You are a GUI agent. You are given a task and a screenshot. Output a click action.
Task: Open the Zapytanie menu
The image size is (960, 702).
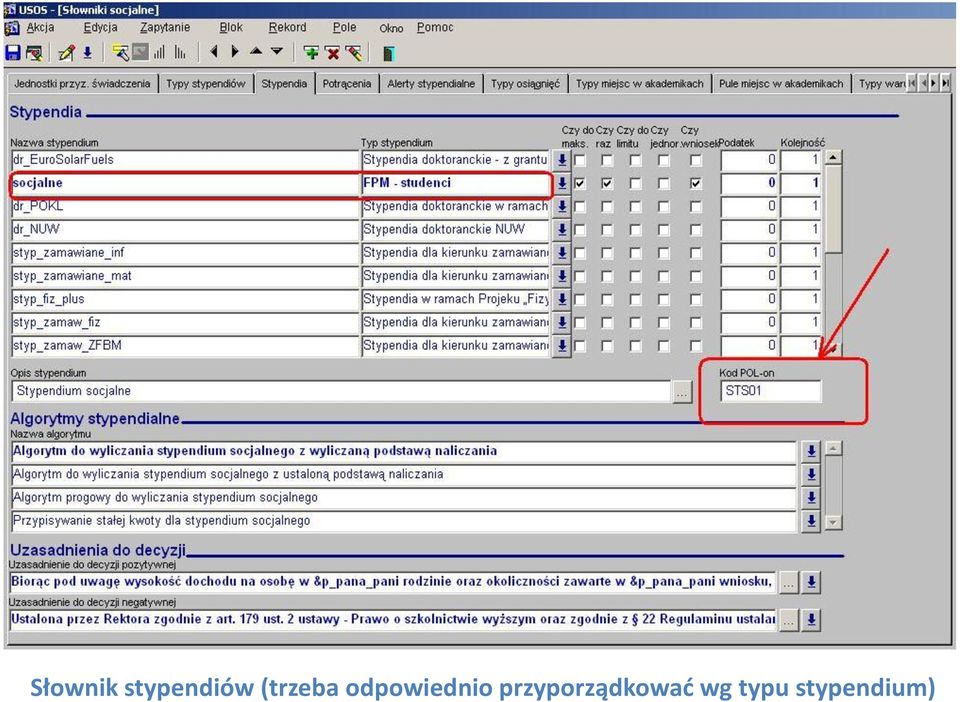pyautogui.click(x=165, y=28)
